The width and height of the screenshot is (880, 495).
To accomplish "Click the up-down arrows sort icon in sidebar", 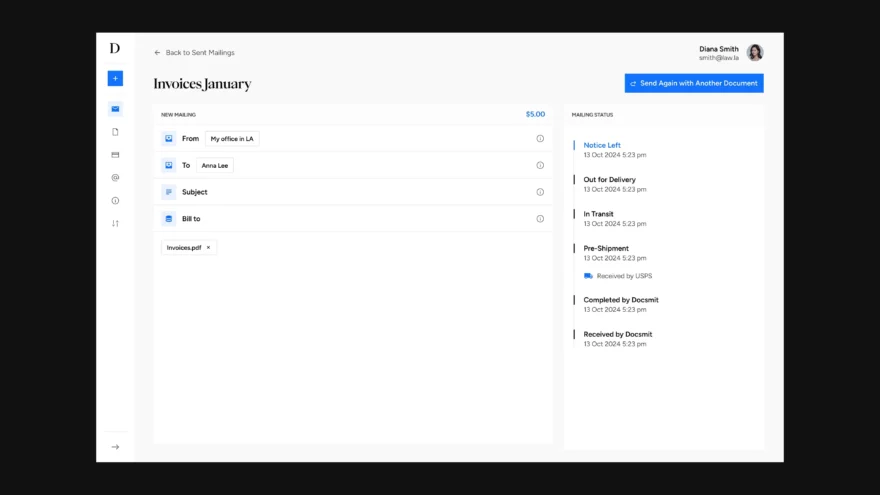I will [115, 223].
